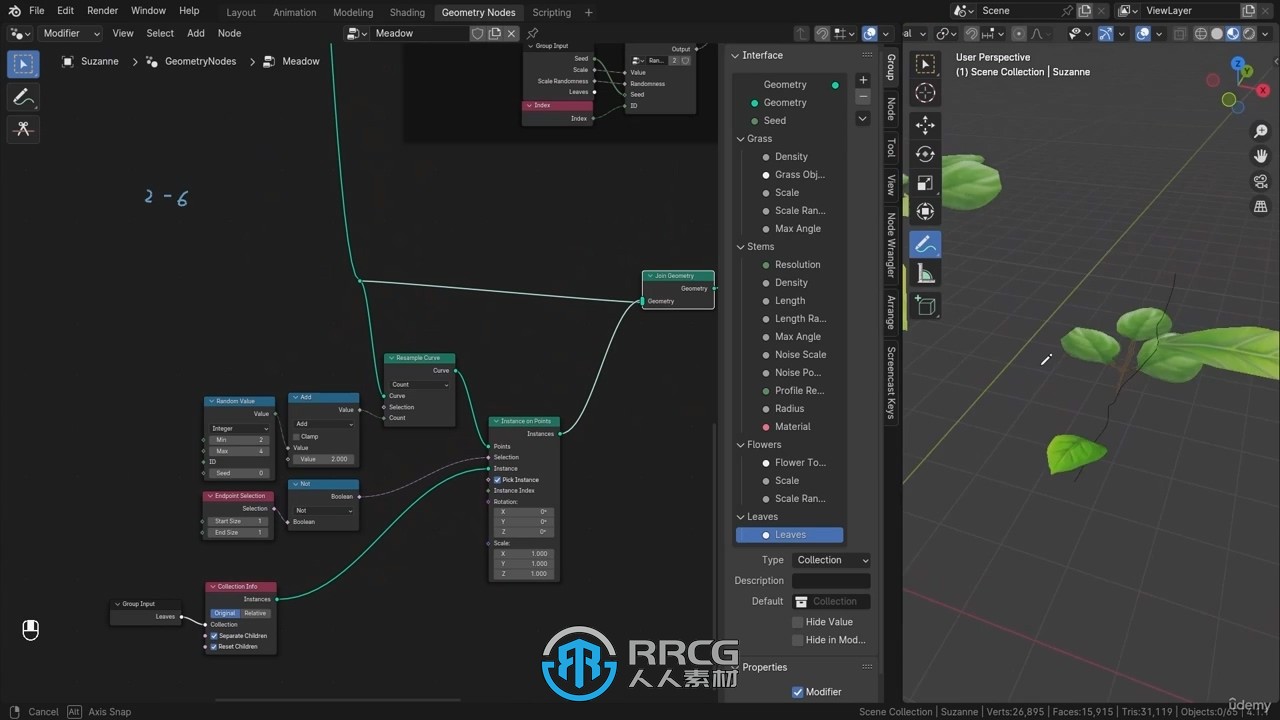Activate the Annotate tool in node editor
Image resolution: width=1280 pixels, height=720 pixels.
tap(24, 97)
